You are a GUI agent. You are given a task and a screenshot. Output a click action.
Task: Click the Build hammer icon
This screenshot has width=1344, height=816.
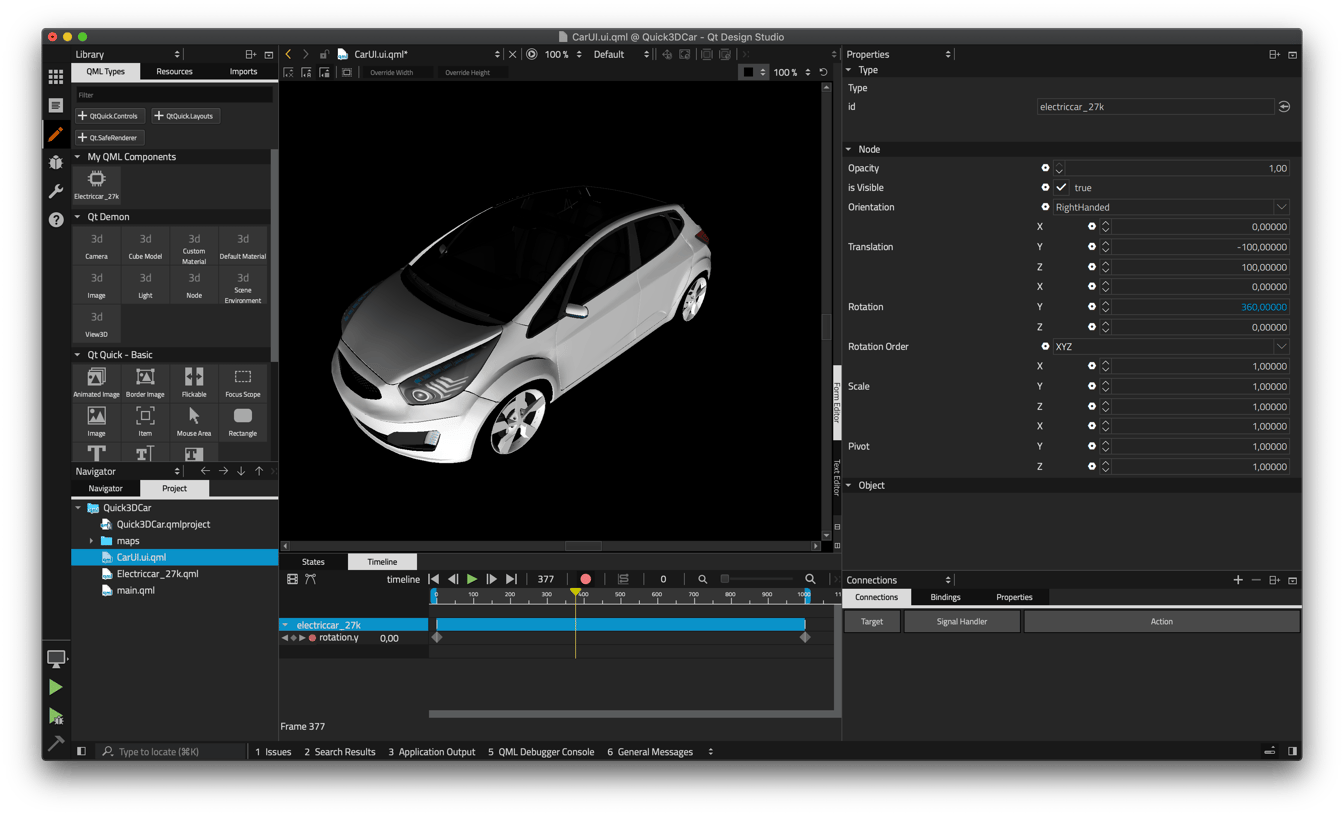56,743
